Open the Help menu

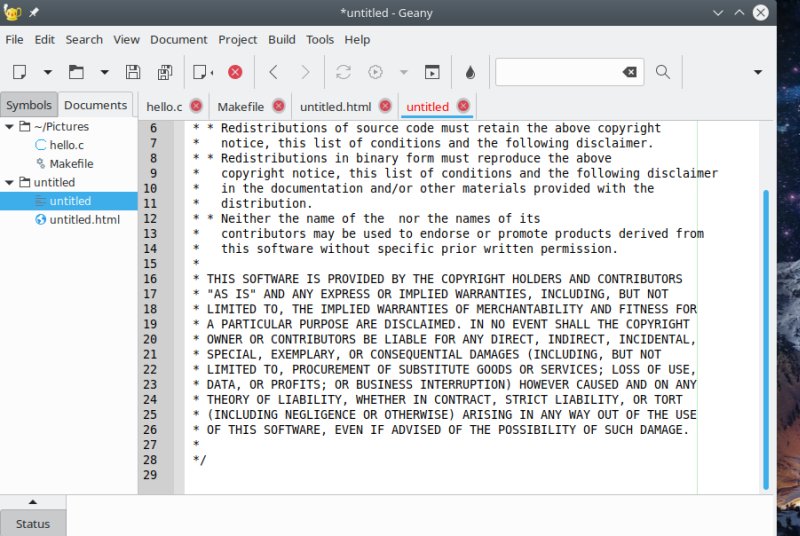(357, 39)
